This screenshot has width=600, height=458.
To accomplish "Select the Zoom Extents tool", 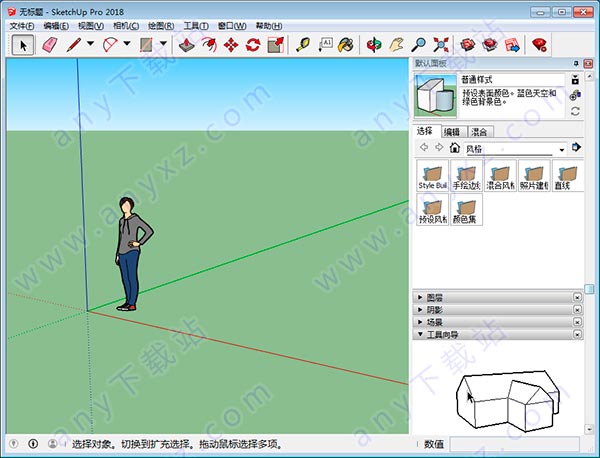I will [440, 45].
